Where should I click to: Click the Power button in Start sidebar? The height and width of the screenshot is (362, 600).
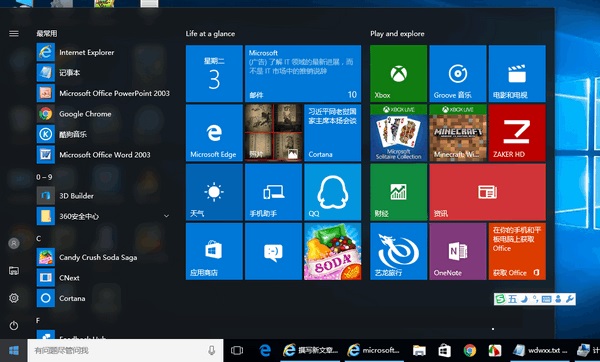pyautogui.click(x=14, y=326)
